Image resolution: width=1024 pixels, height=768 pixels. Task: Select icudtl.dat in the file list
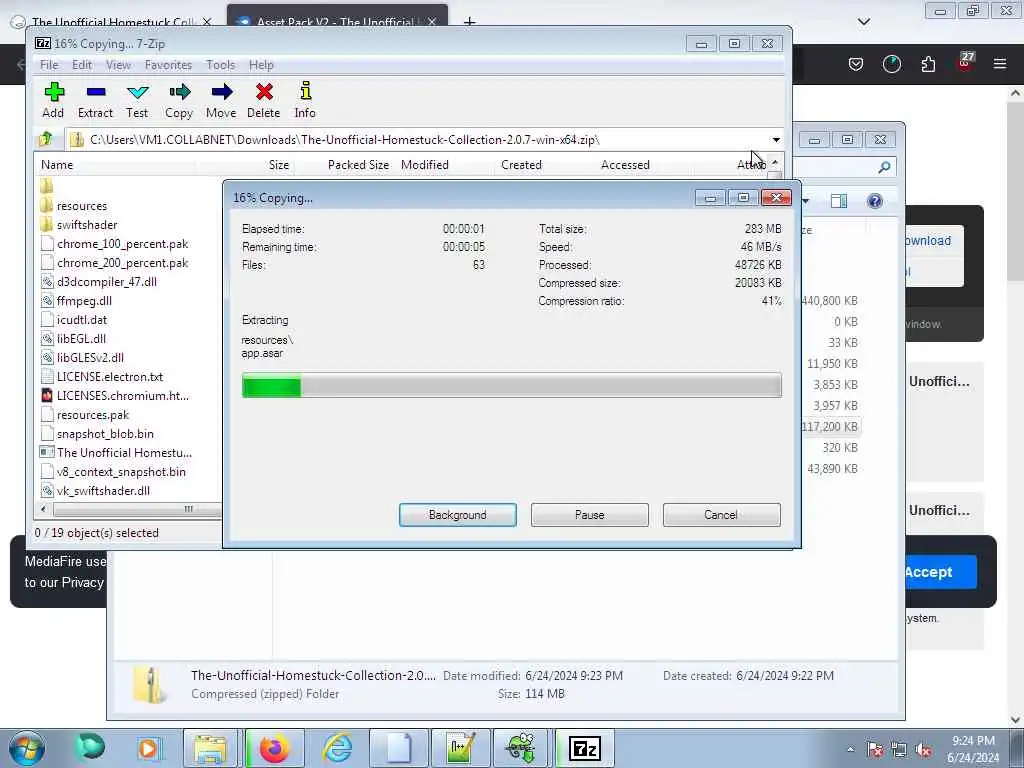coord(82,320)
